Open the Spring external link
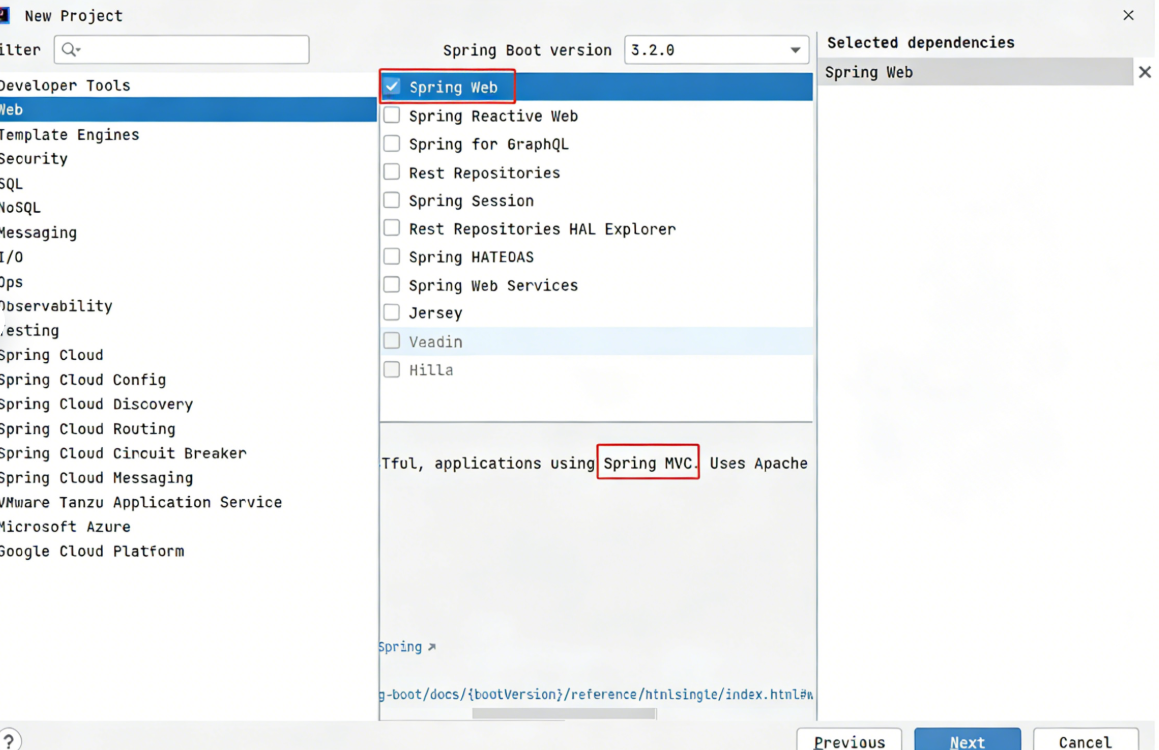Screen dimensions: 1159x750 (407, 647)
